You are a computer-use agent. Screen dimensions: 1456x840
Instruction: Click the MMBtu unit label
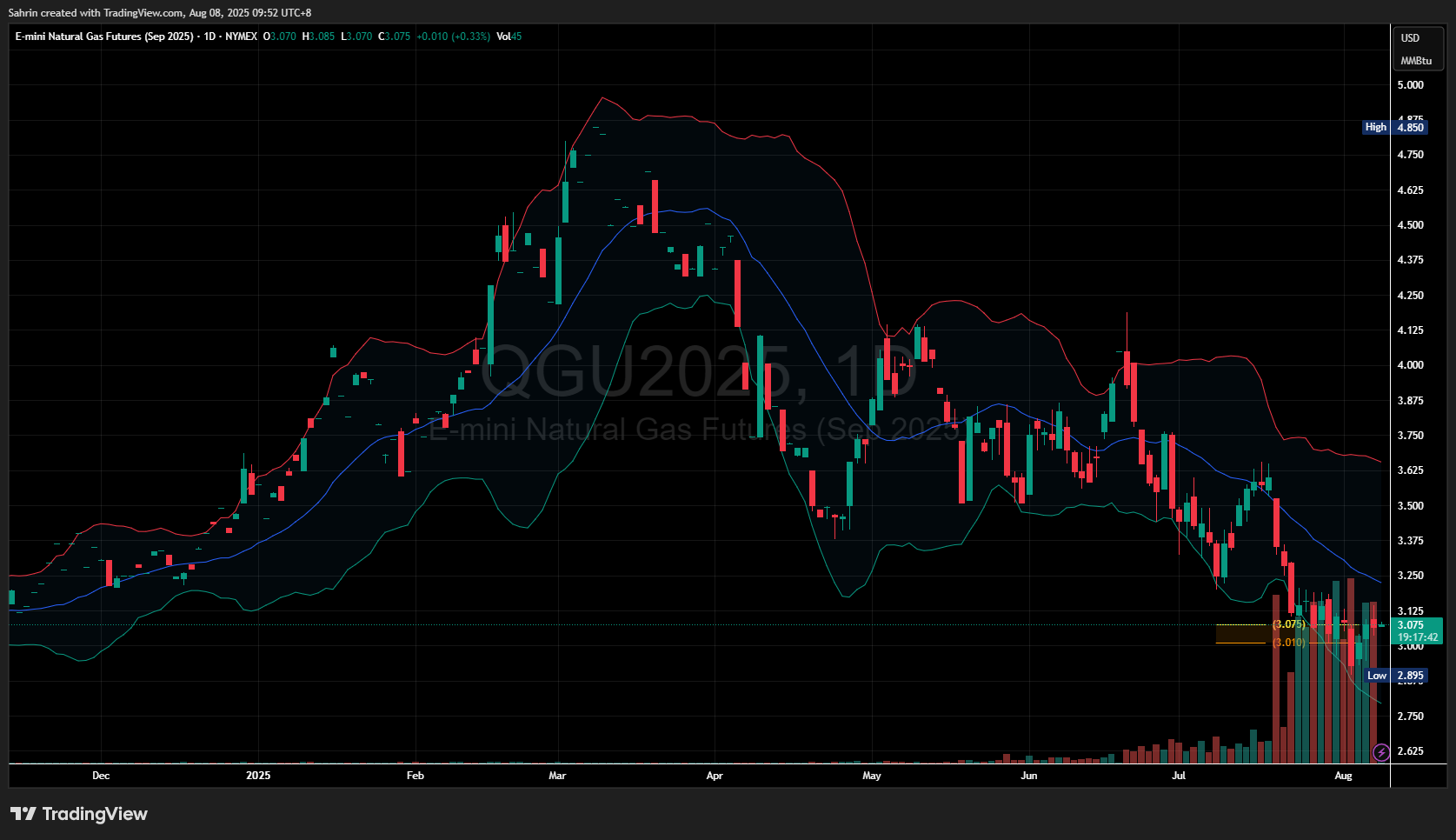coord(1416,61)
